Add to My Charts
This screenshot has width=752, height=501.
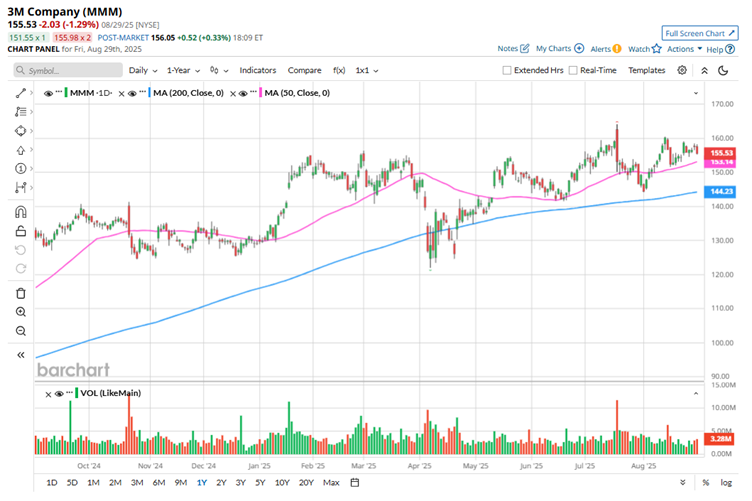[560, 48]
